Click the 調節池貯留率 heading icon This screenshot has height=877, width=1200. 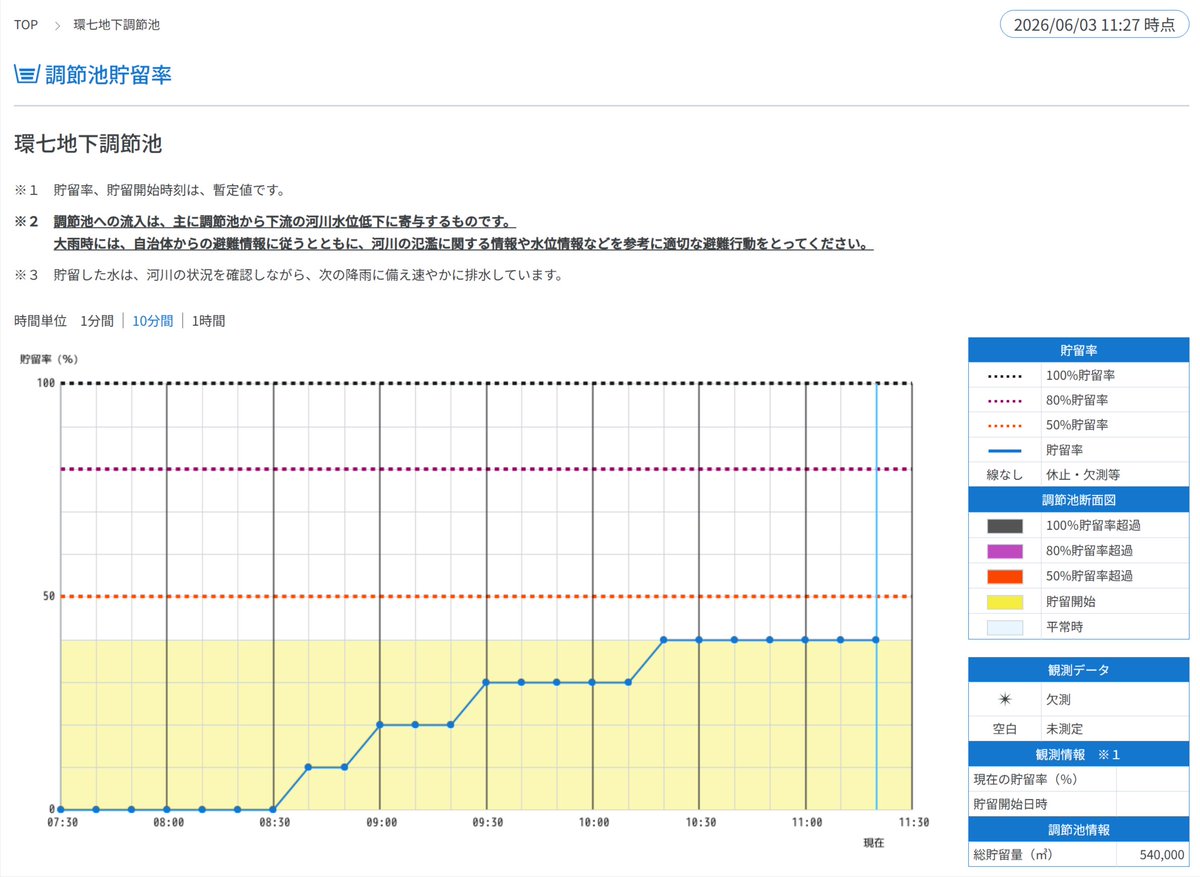[x=27, y=74]
